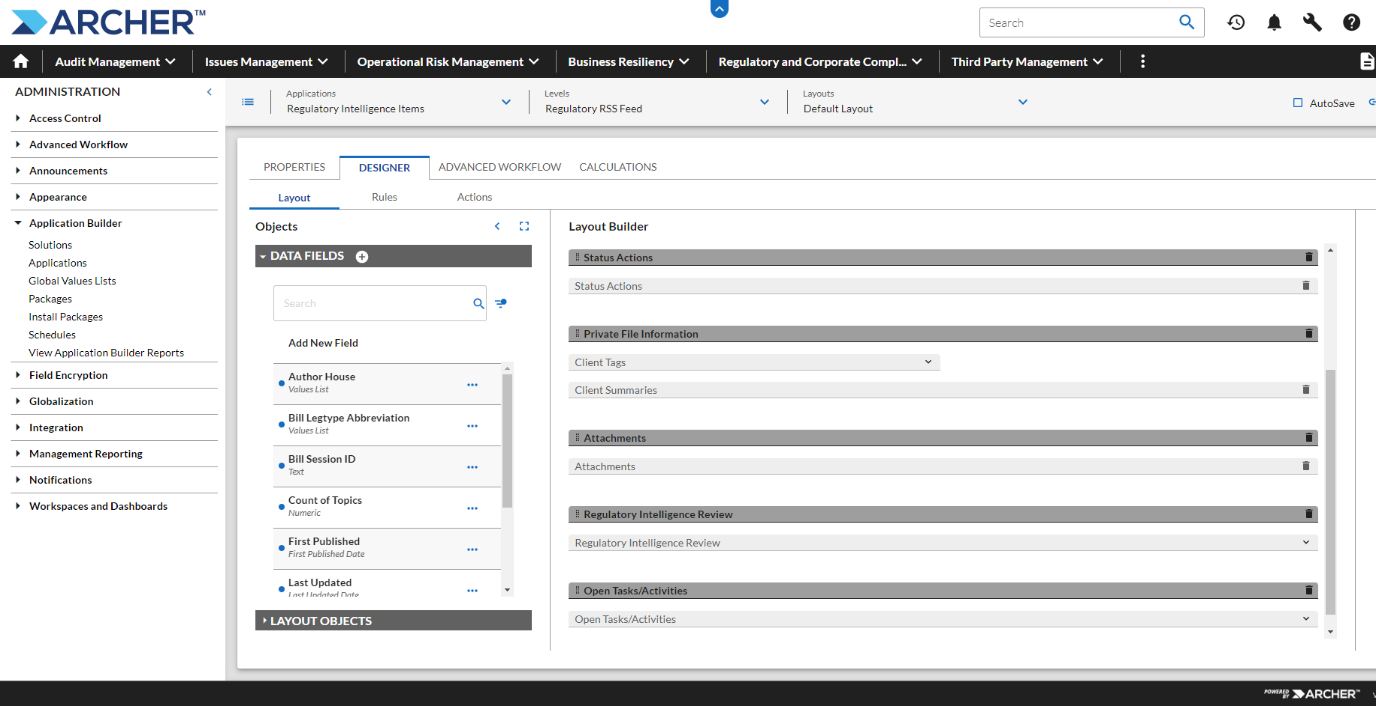
Task: Click the Layout Builder vertical scrollbar
Action: pos(1330,491)
